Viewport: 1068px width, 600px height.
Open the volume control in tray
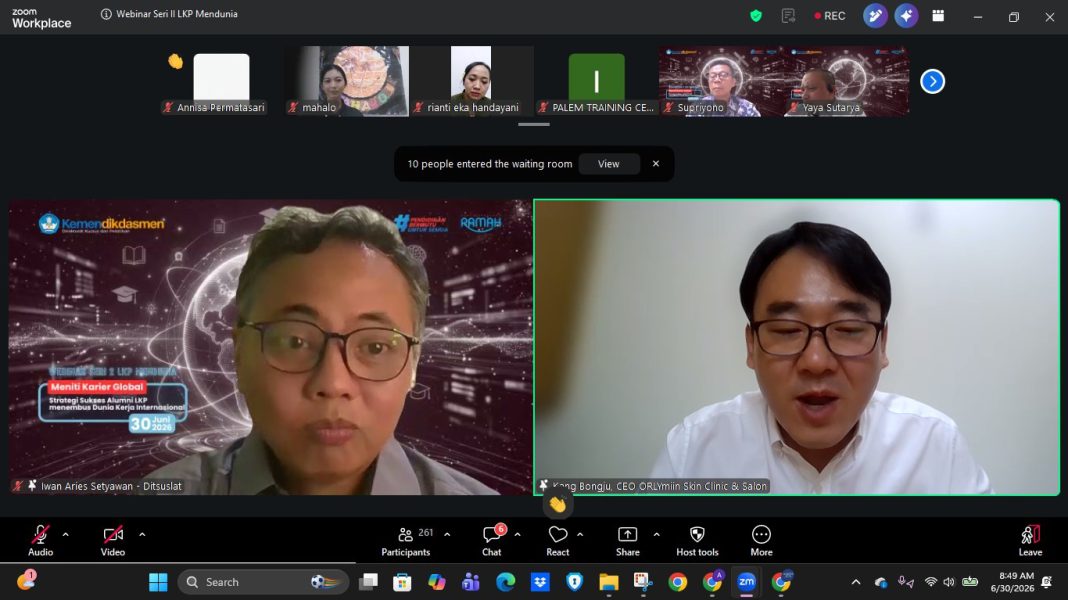949,582
